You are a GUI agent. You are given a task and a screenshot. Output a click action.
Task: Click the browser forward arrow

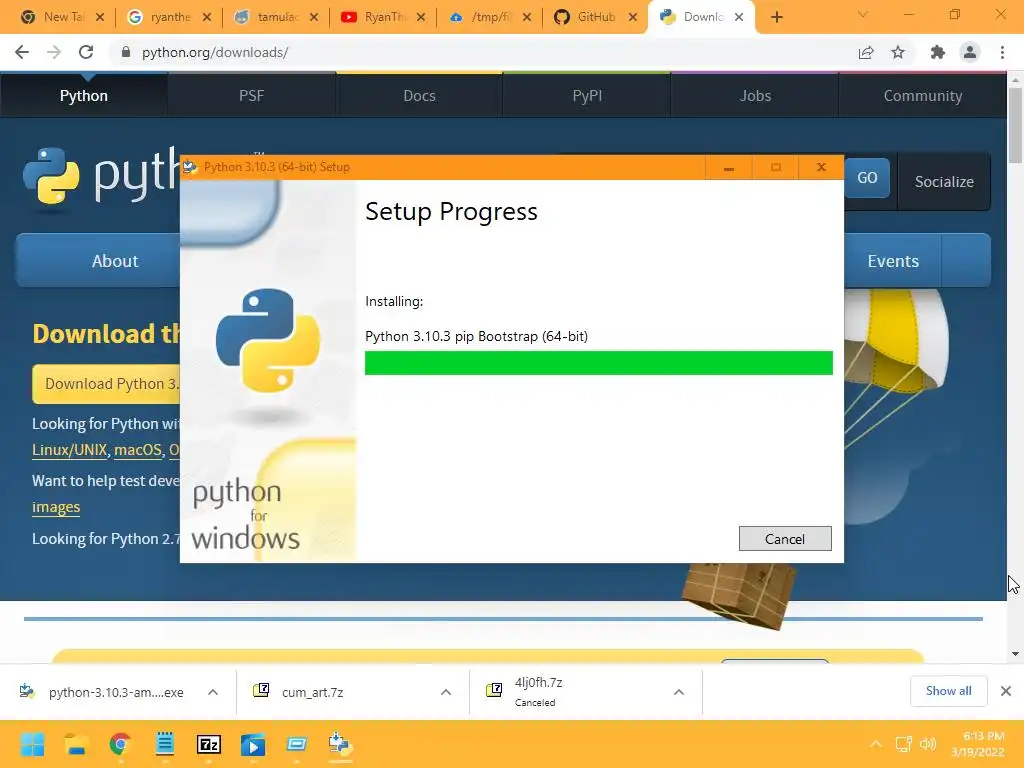[54, 52]
